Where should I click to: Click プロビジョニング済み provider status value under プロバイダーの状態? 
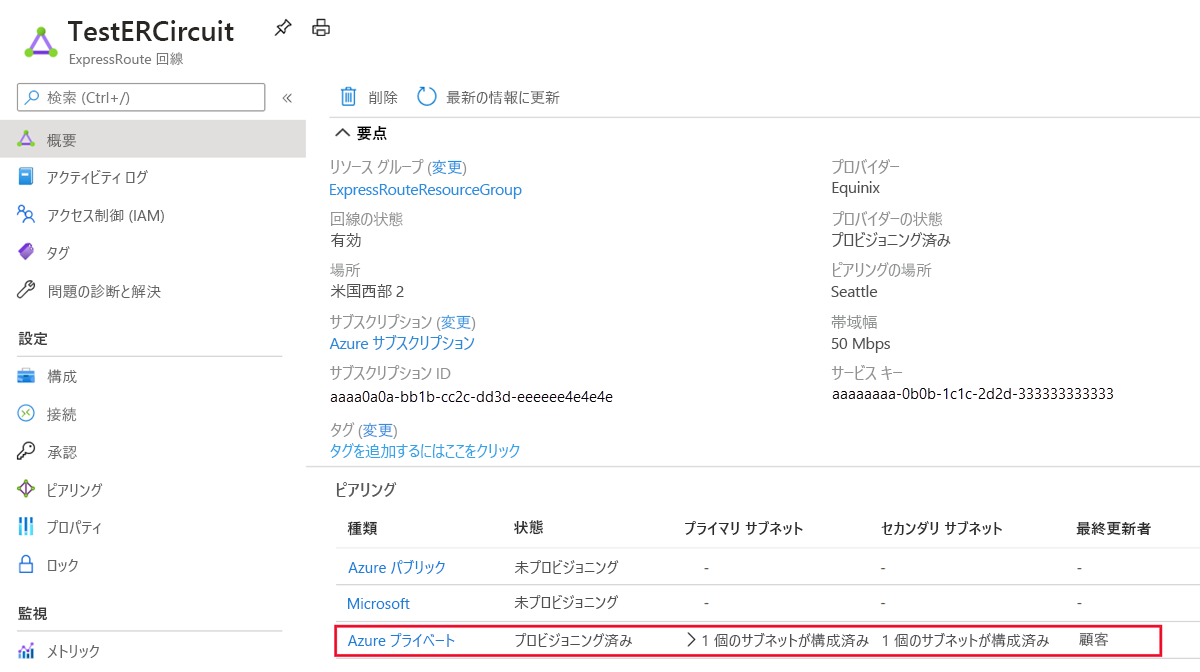891,240
